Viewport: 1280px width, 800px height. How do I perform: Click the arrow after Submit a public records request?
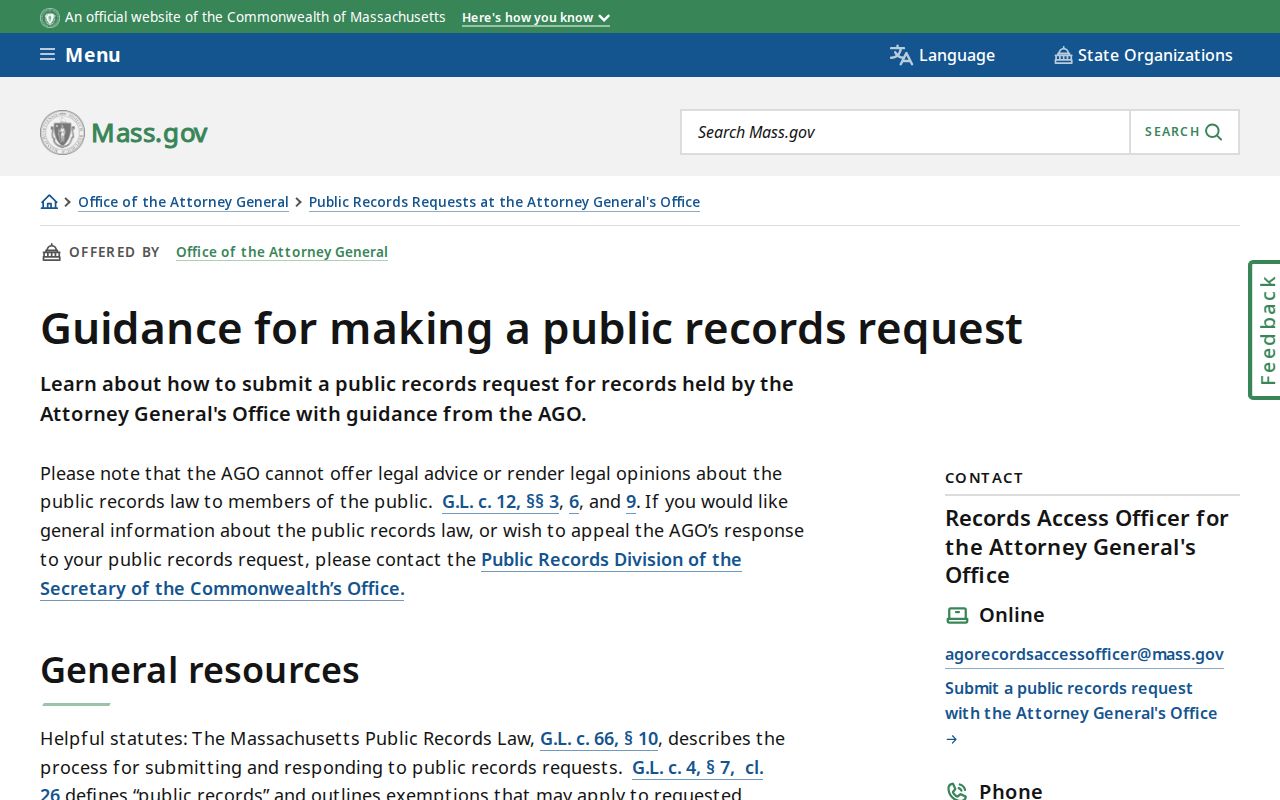coord(951,739)
